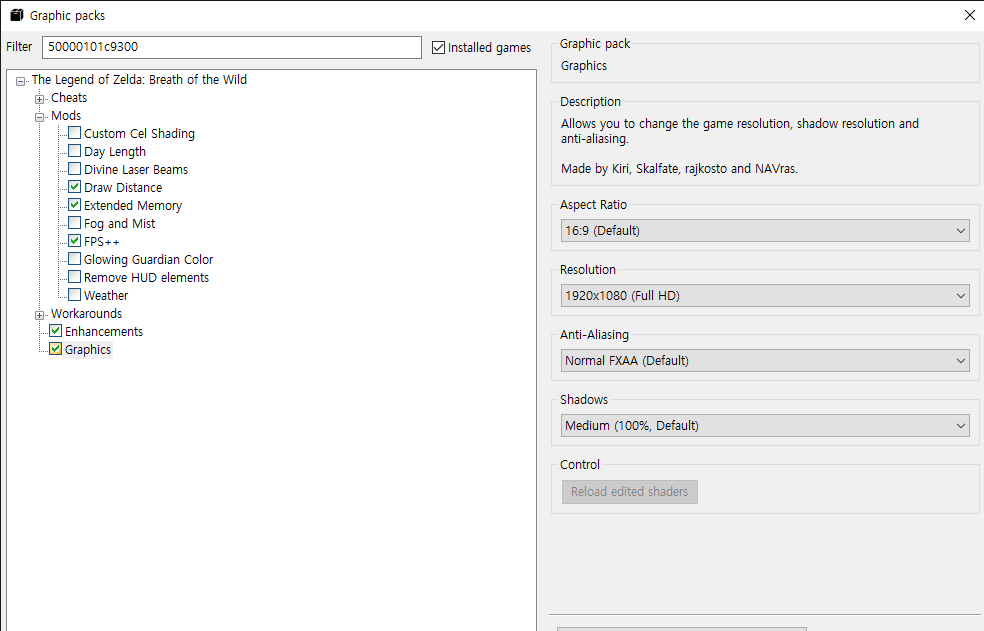This screenshot has height=631, width=984.
Task: Select the Weather tree item label
Action: click(106, 296)
